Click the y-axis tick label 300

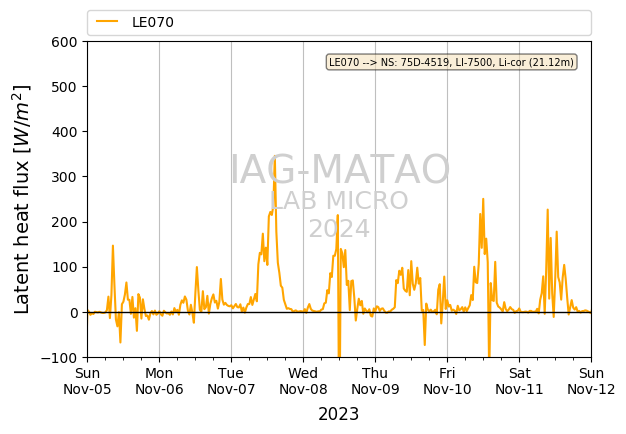pos(64,177)
